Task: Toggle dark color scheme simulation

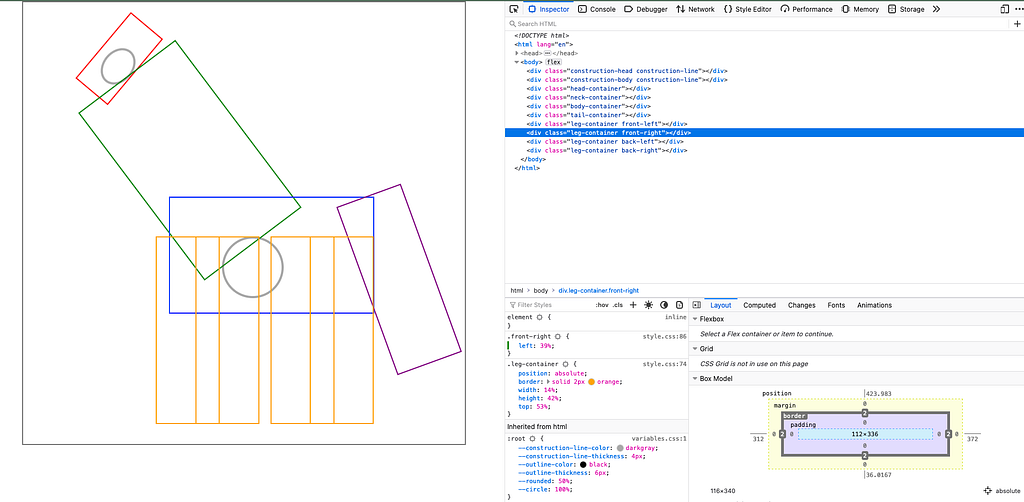Action: [x=664, y=305]
